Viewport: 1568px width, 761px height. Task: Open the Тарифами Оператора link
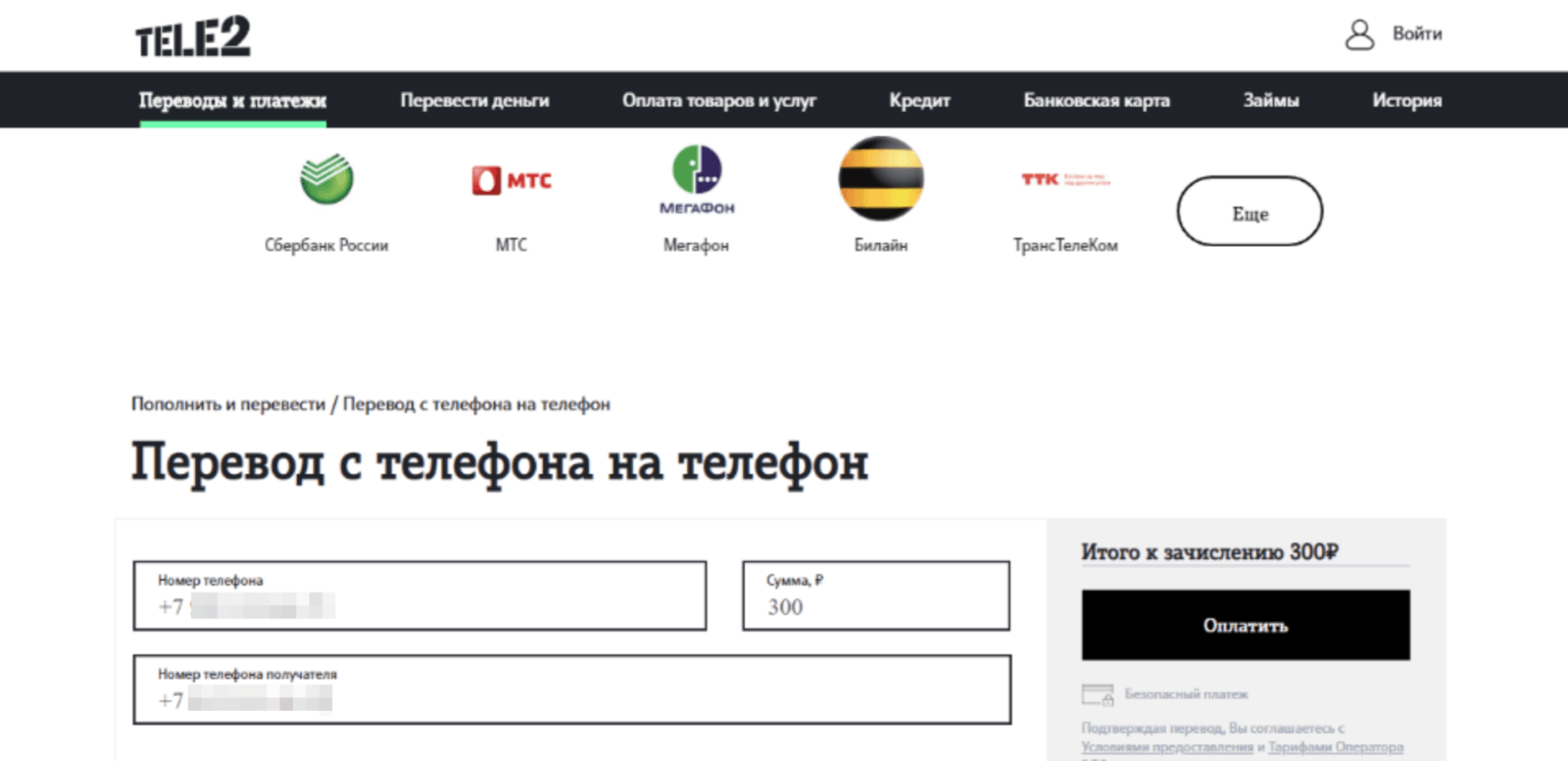1336,747
